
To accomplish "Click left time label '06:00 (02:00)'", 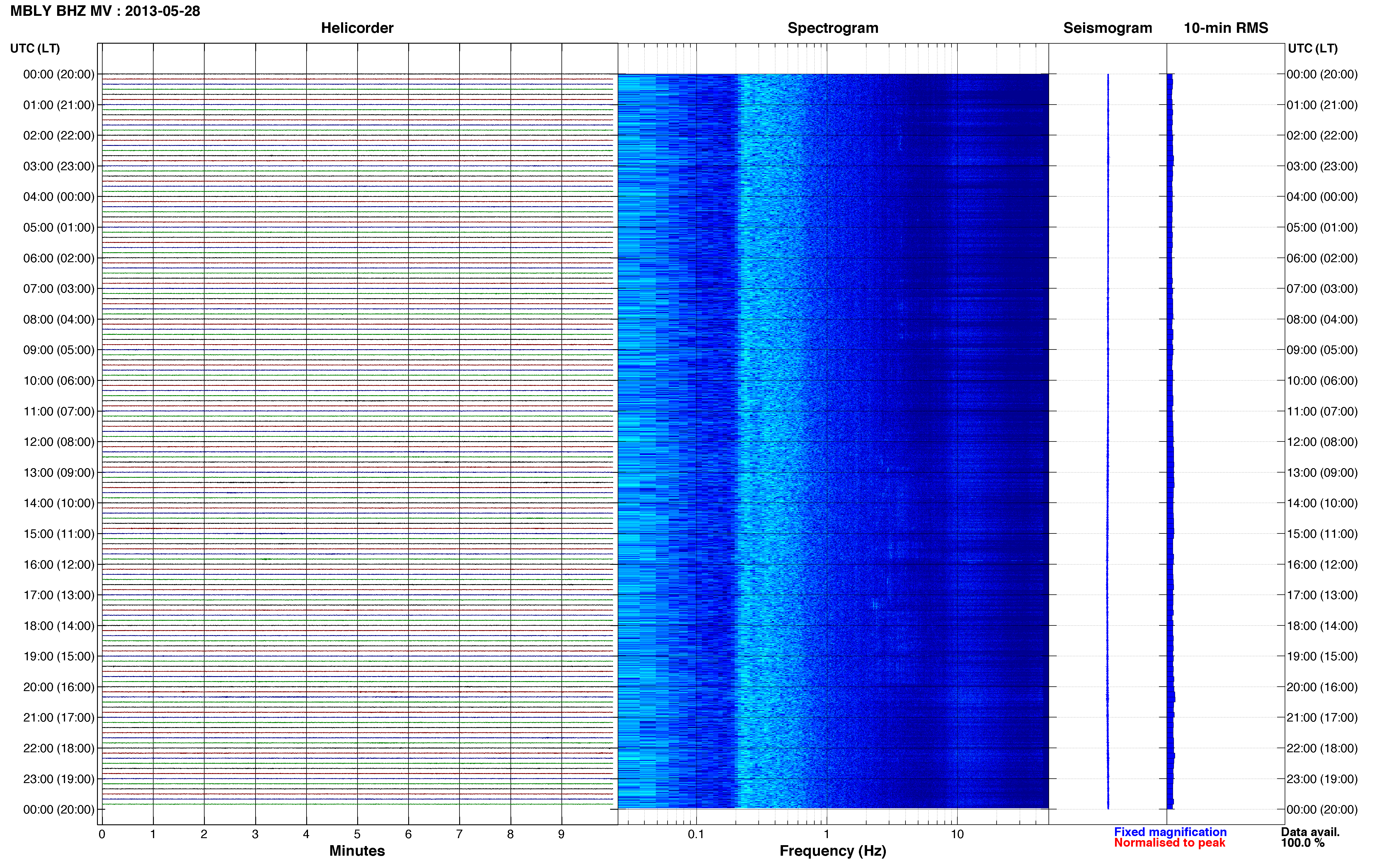I will point(59,258).
